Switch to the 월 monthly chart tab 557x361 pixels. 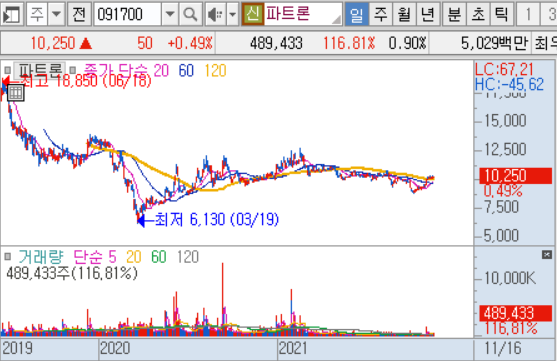[x=404, y=14]
